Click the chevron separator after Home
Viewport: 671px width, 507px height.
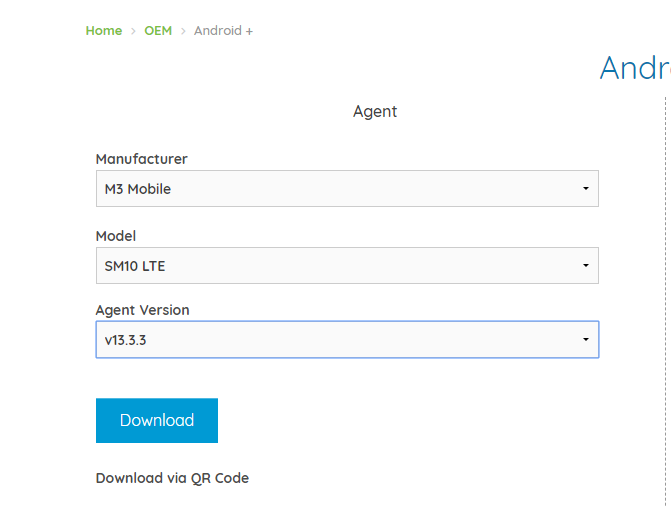point(133,31)
